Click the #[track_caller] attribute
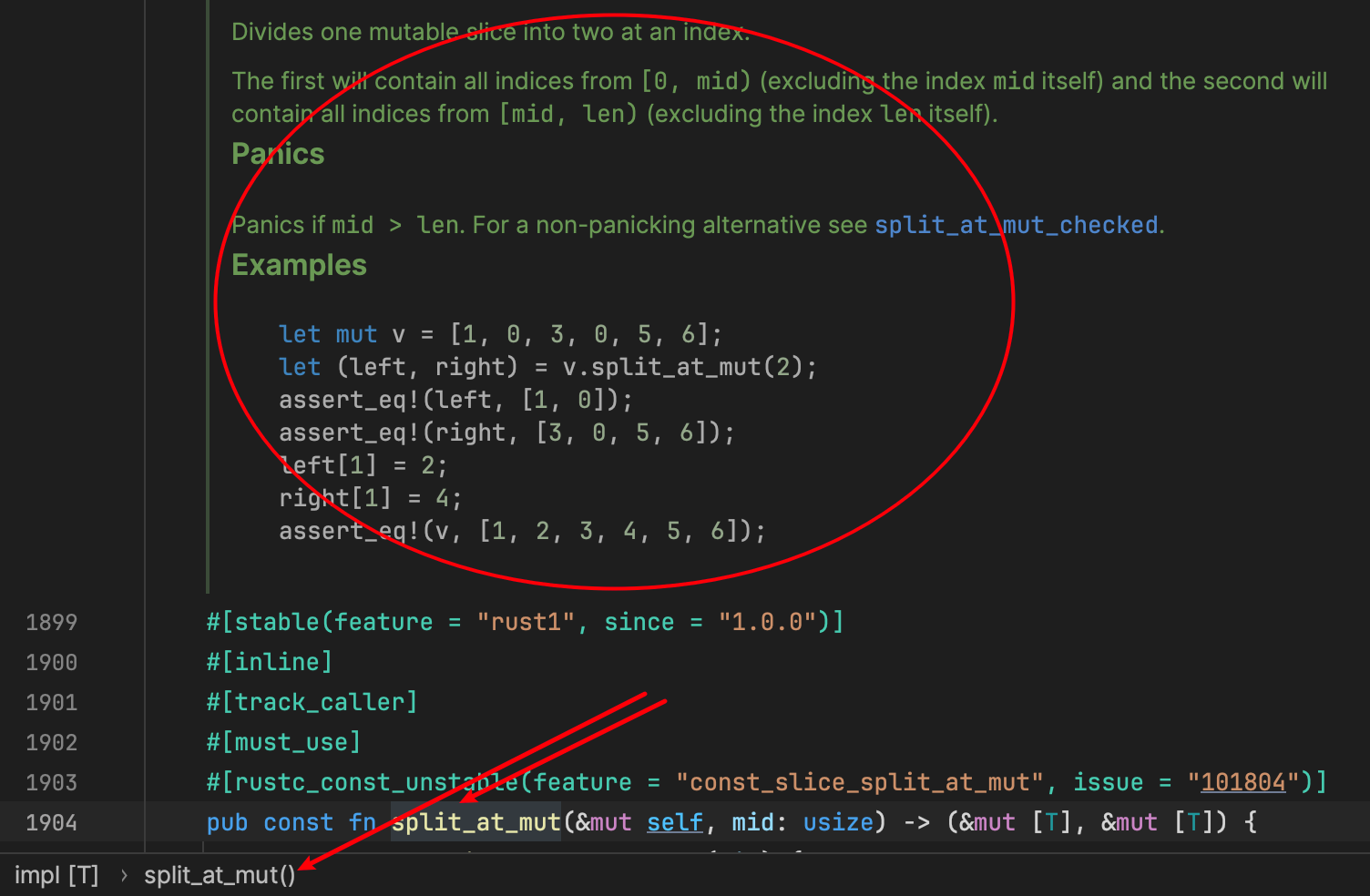The width and height of the screenshot is (1370, 896). coord(312,702)
